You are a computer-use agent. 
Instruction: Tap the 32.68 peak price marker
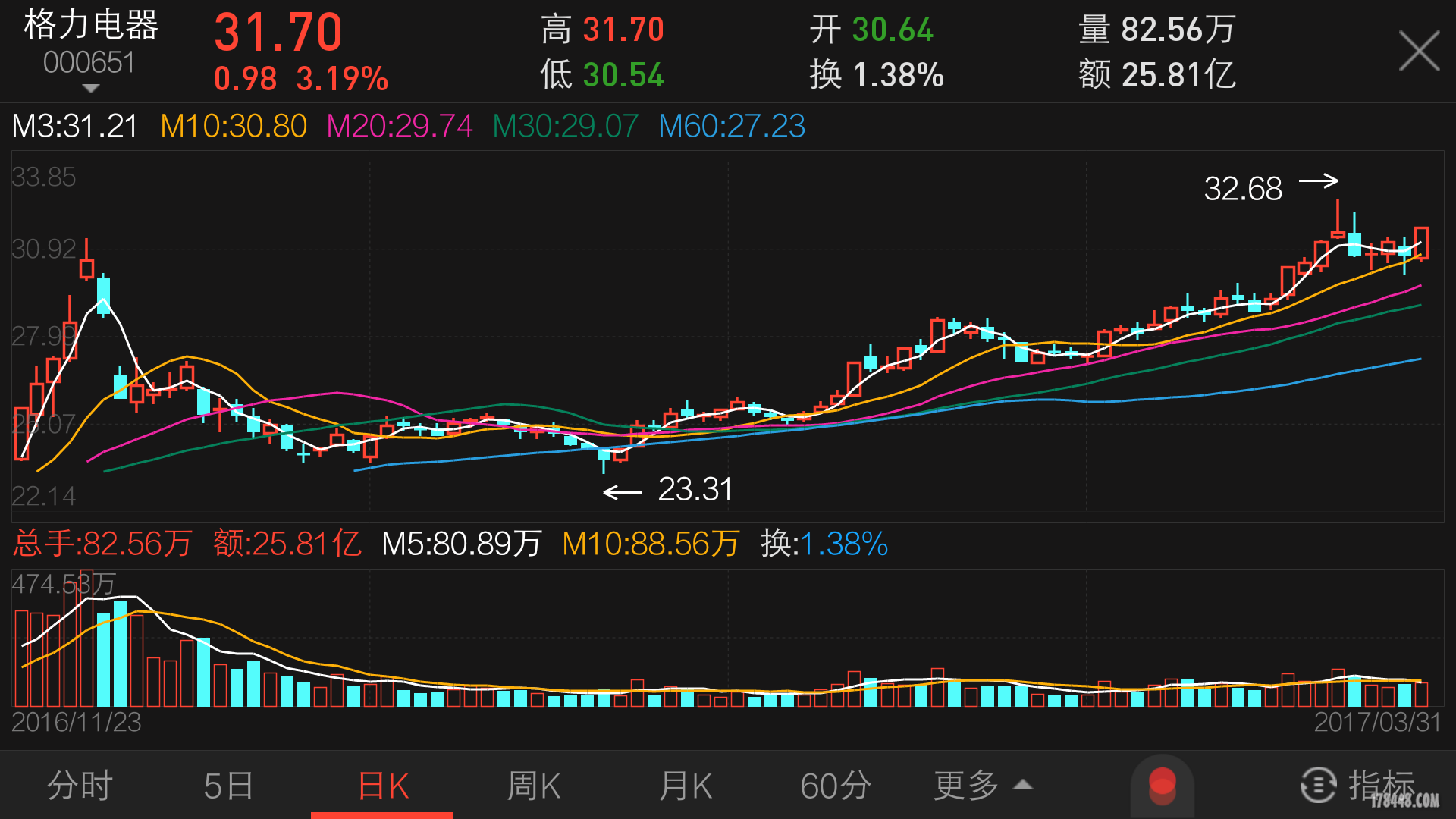coord(1243,189)
